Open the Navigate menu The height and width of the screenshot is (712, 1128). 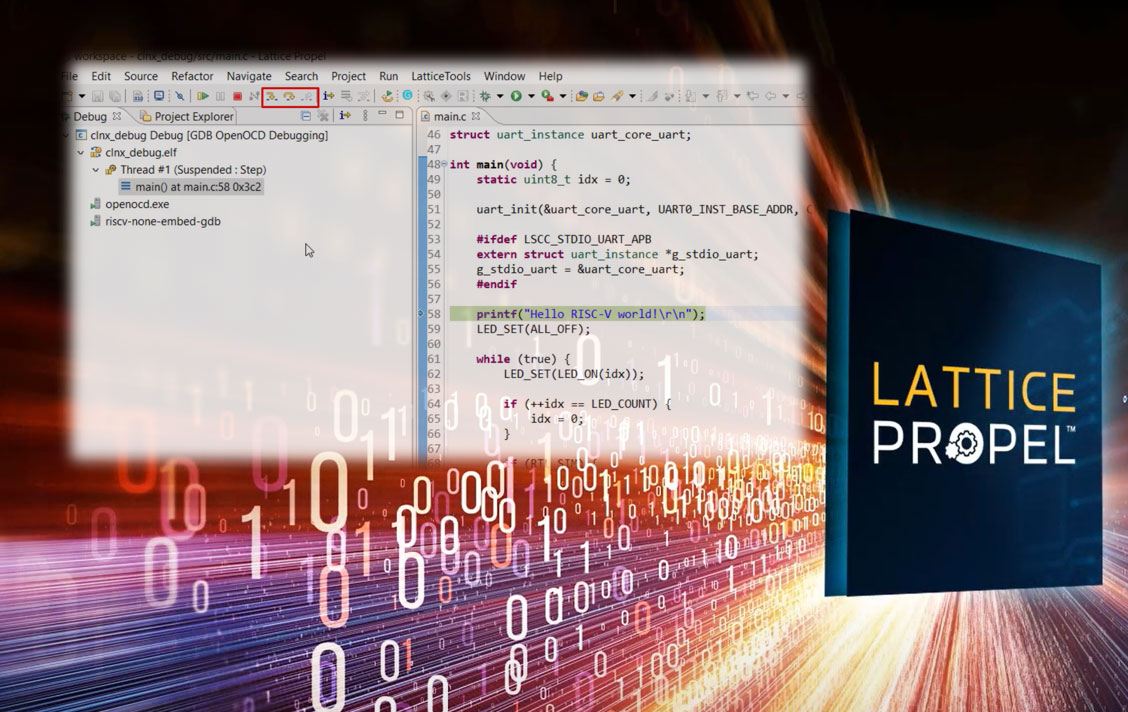(x=249, y=76)
